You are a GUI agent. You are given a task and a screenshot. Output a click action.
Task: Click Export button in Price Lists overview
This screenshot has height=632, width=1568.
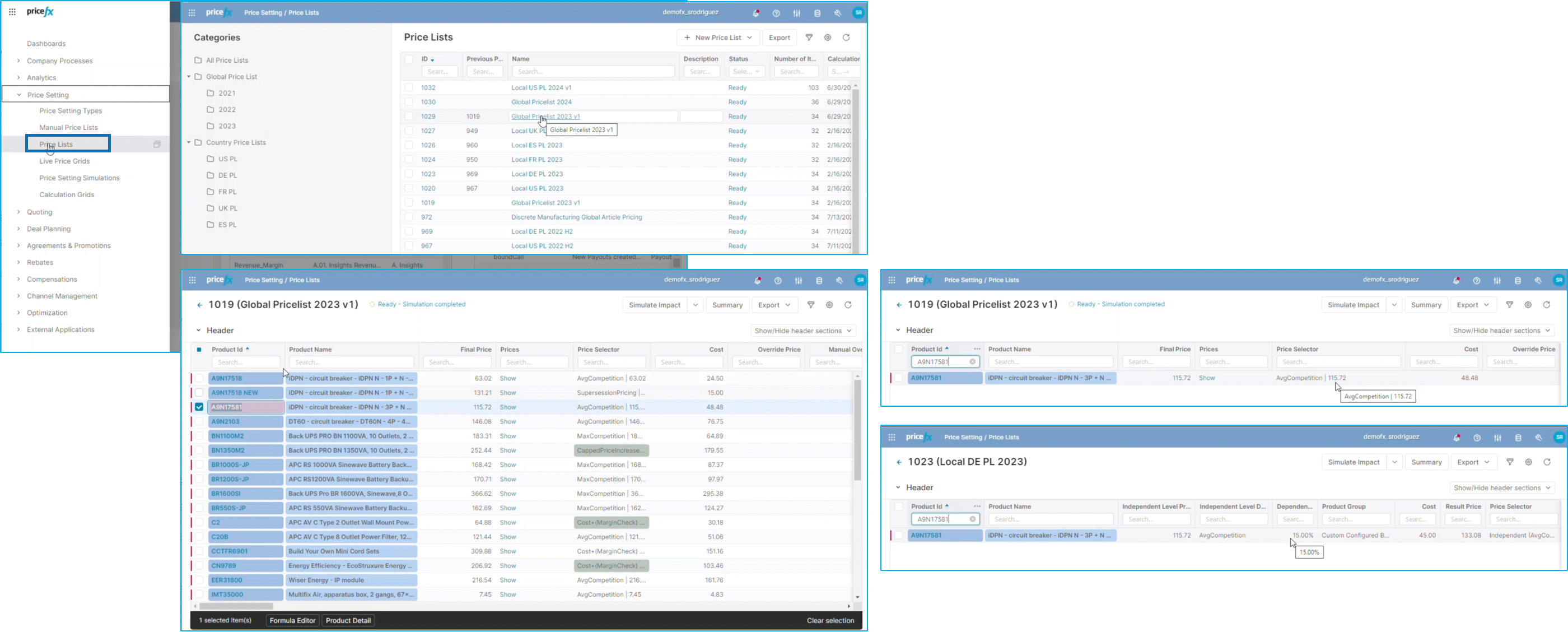pos(779,38)
